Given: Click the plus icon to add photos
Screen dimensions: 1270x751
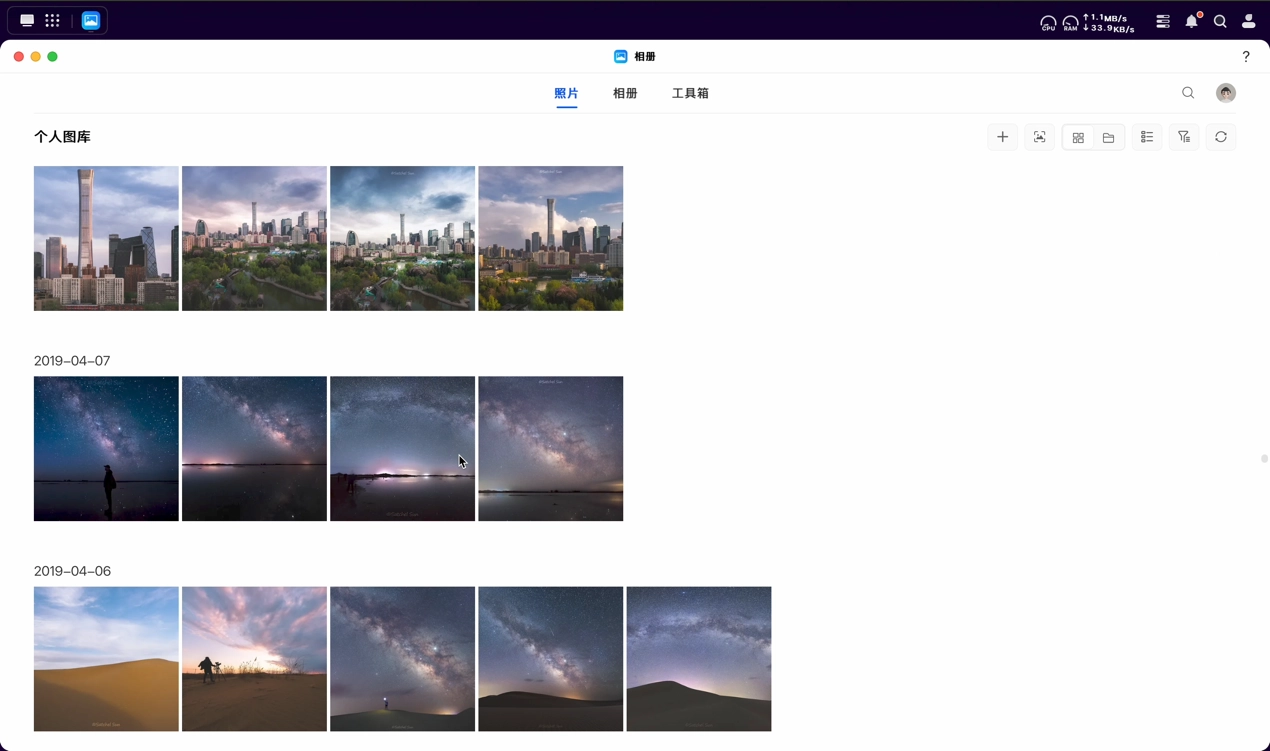Looking at the screenshot, I should (1002, 137).
